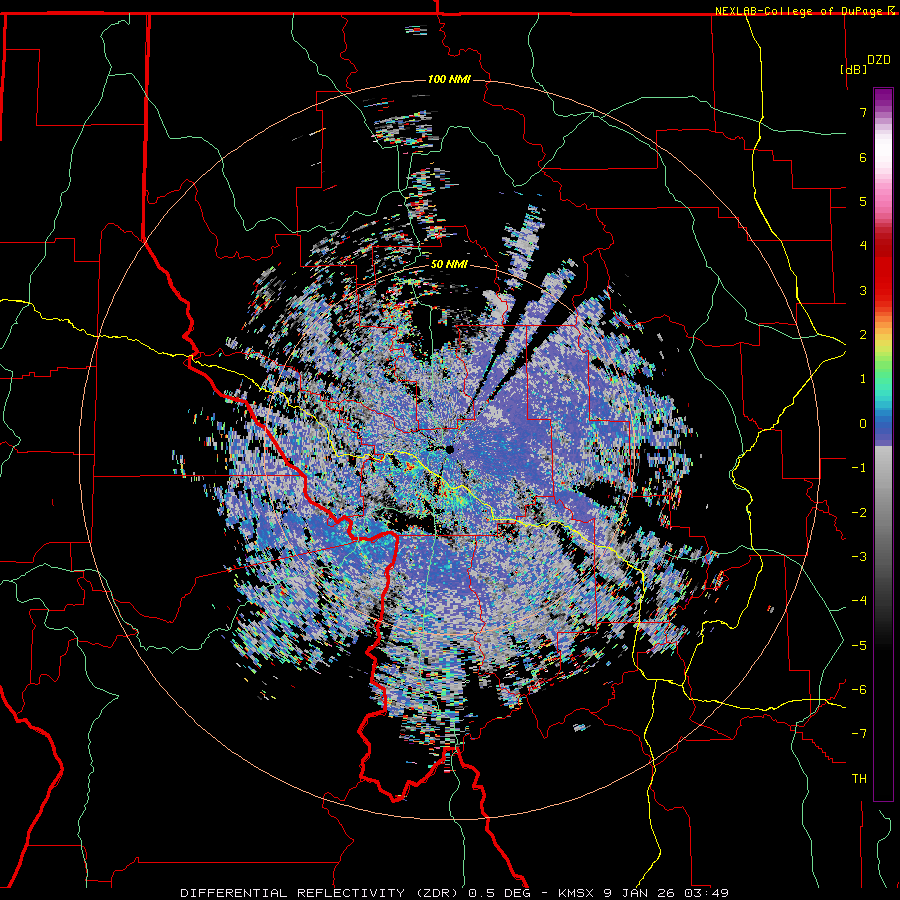
Task: Click the legend value 7
Action: coord(863,112)
